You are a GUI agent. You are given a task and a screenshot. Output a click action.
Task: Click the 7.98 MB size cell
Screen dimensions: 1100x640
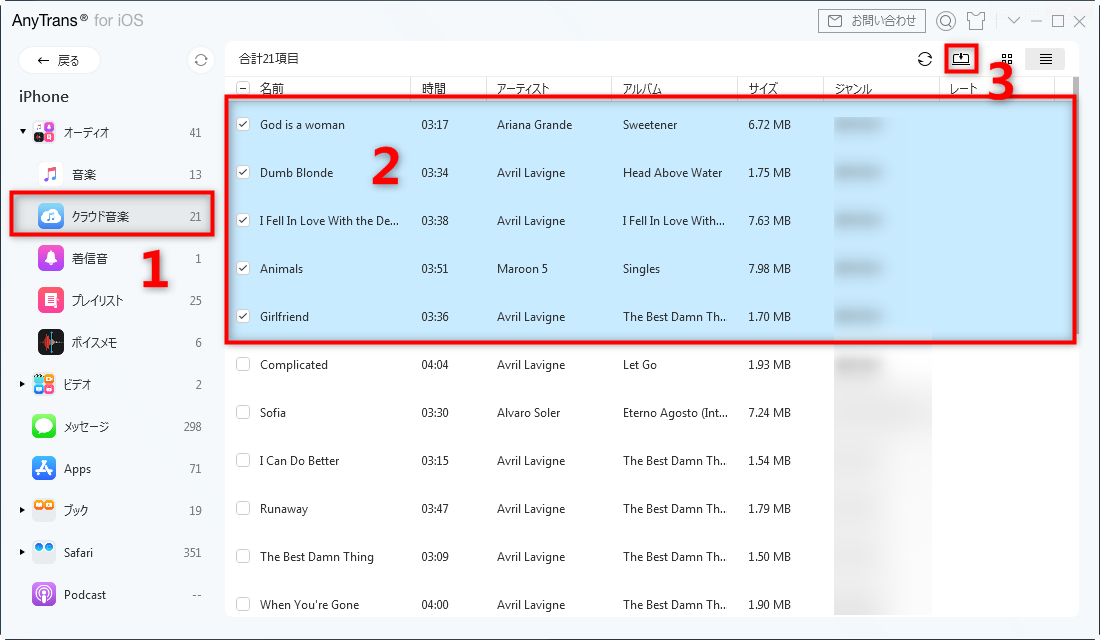pos(769,269)
